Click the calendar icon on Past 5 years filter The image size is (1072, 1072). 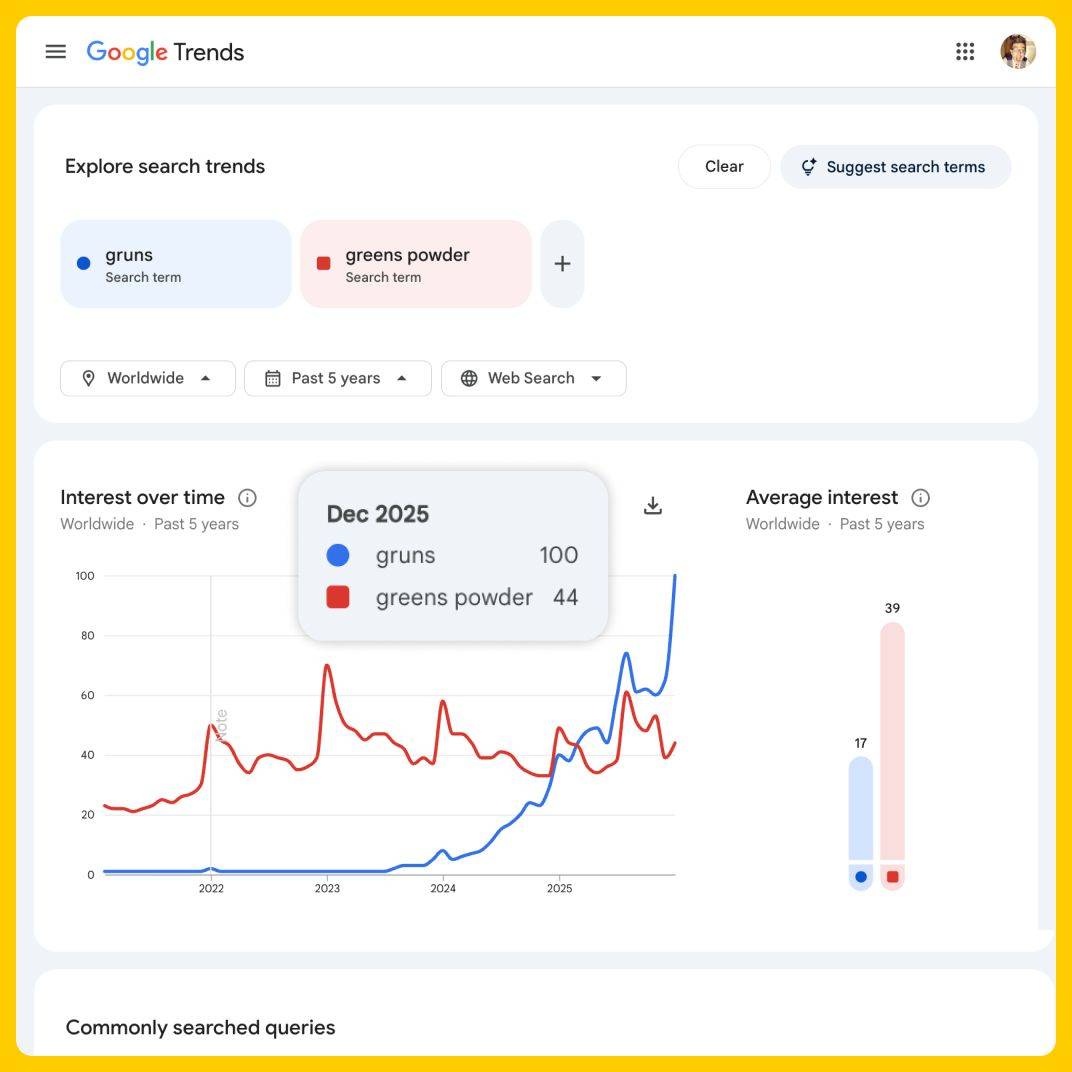pyautogui.click(x=272, y=378)
